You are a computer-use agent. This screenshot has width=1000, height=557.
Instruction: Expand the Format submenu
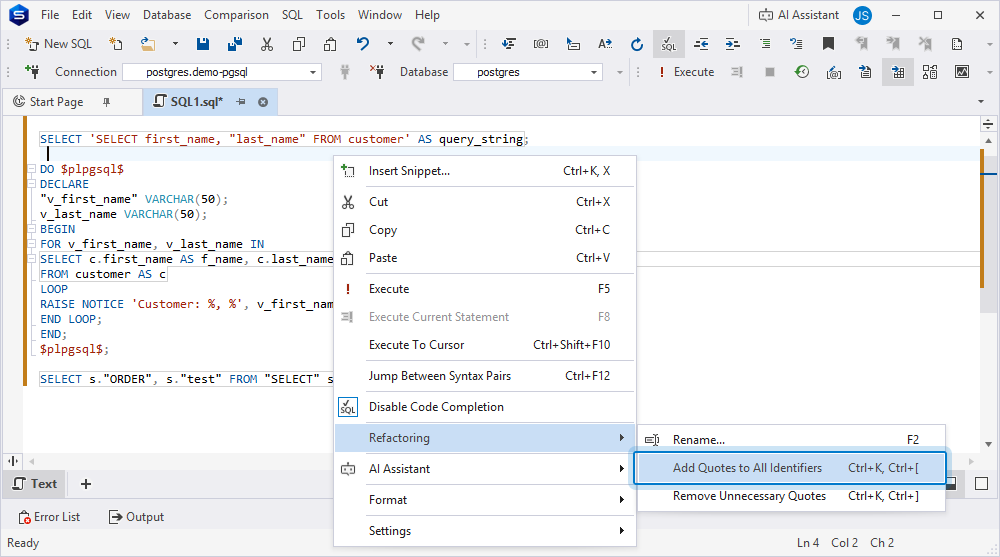[x=485, y=500]
